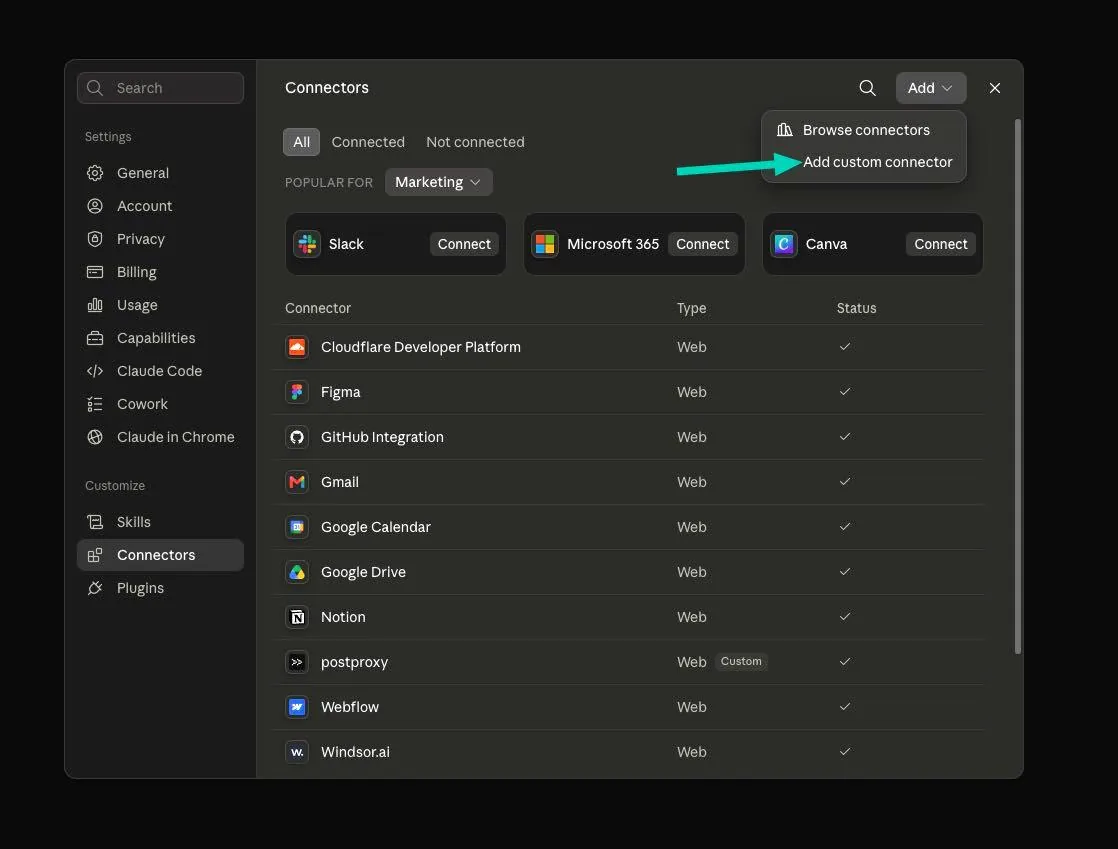Select the Skills icon in the sidebar
This screenshot has width=1118, height=849.
[95, 522]
